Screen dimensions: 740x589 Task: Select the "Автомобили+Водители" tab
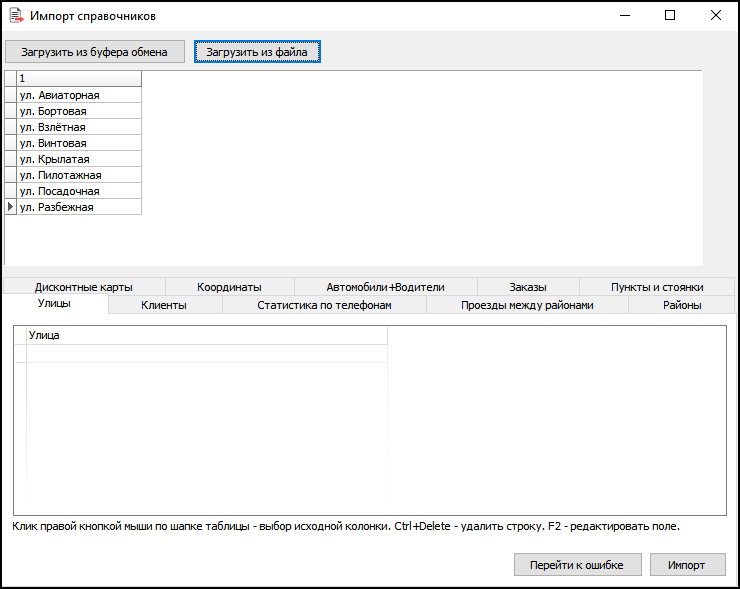tap(385, 287)
